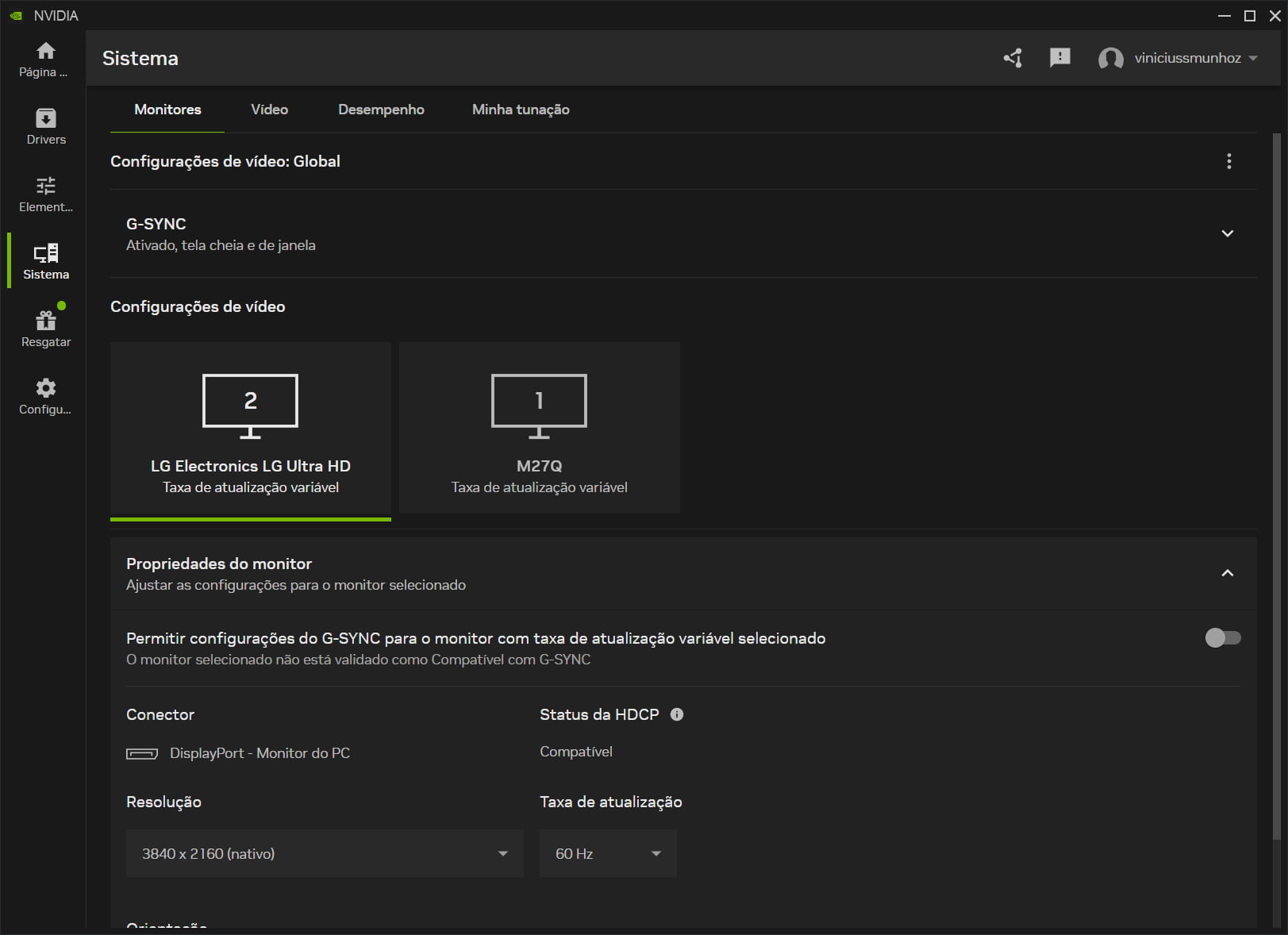This screenshot has height=935, width=1288.
Task: Open the 60 Hz refresh rate dropdown
Action: pyautogui.click(x=608, y=853)
